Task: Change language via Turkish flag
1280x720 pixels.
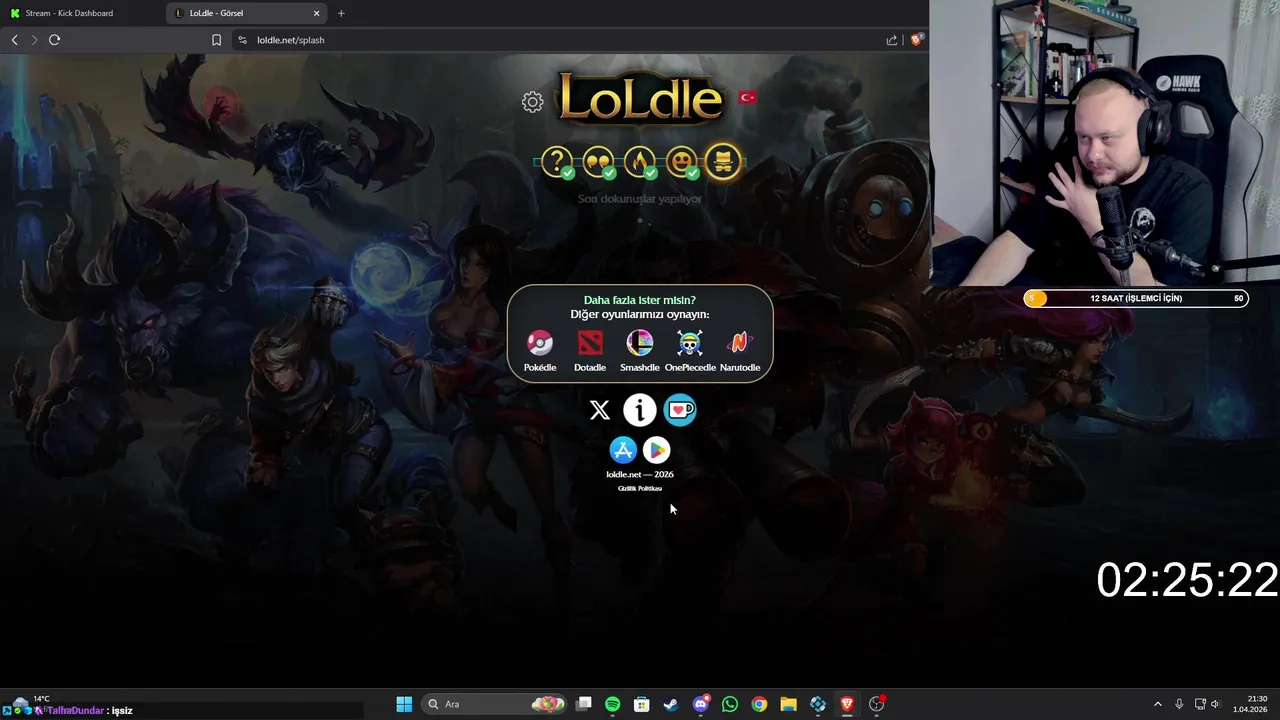Action: (747, 97)
